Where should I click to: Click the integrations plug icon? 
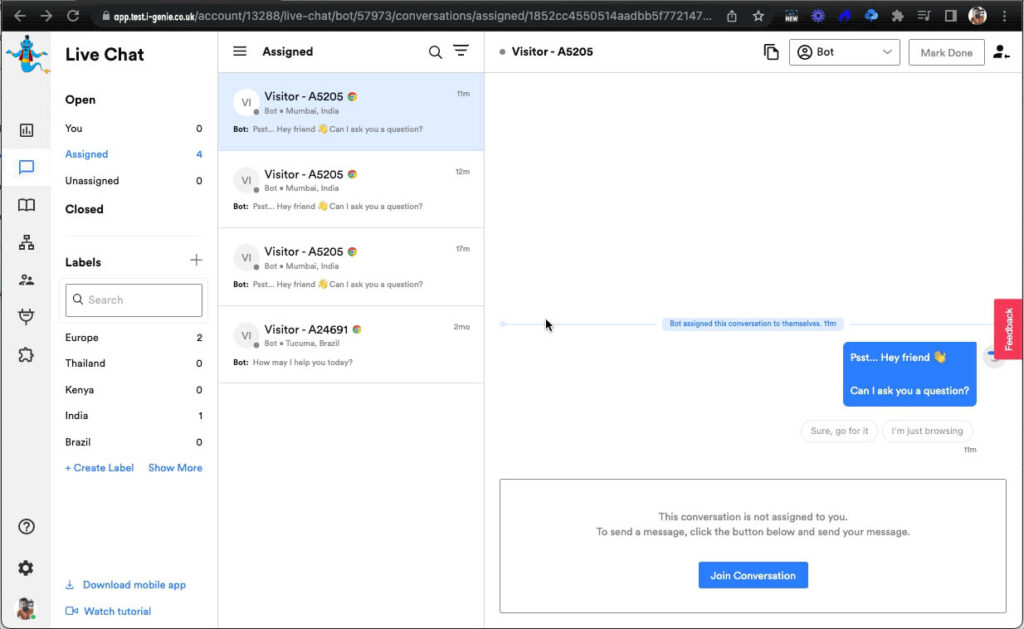[26, 317]
